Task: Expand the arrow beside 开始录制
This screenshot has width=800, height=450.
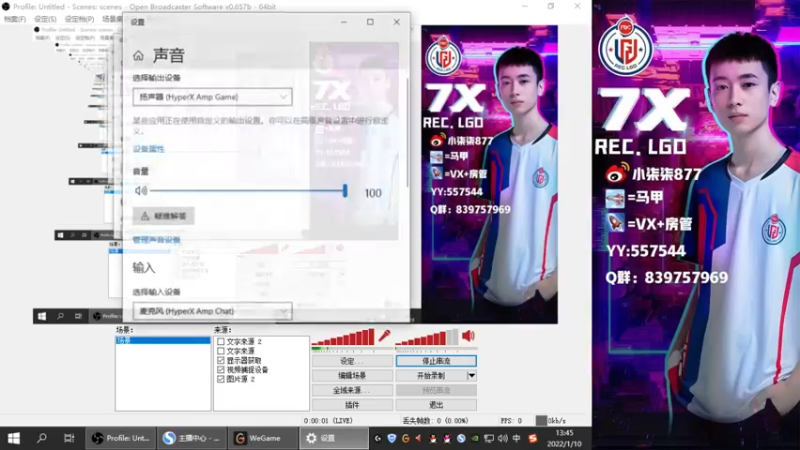Action: click(471, 376)
